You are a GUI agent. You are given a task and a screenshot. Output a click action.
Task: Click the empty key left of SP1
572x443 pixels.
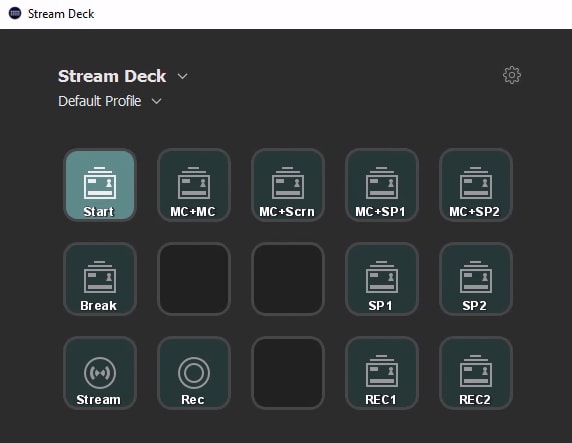coord(288,279)
